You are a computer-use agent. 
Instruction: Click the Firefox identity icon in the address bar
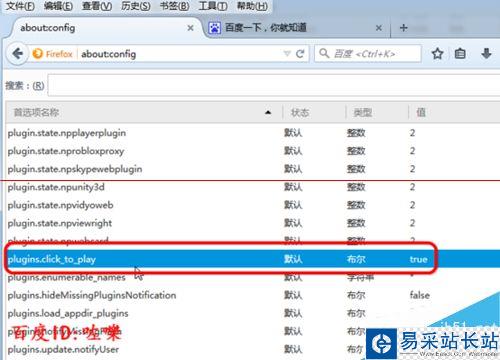38,54
